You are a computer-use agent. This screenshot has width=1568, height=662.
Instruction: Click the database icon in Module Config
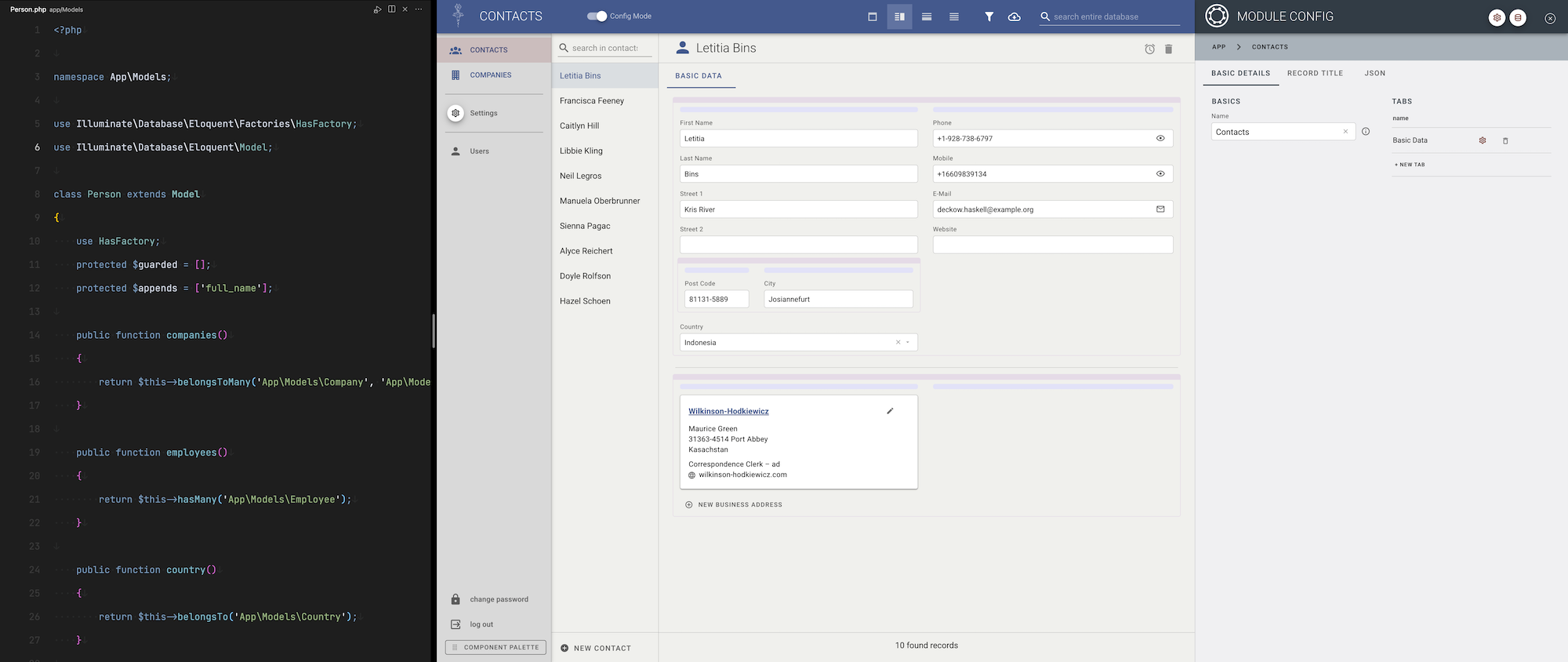(x=1518, y=17)
